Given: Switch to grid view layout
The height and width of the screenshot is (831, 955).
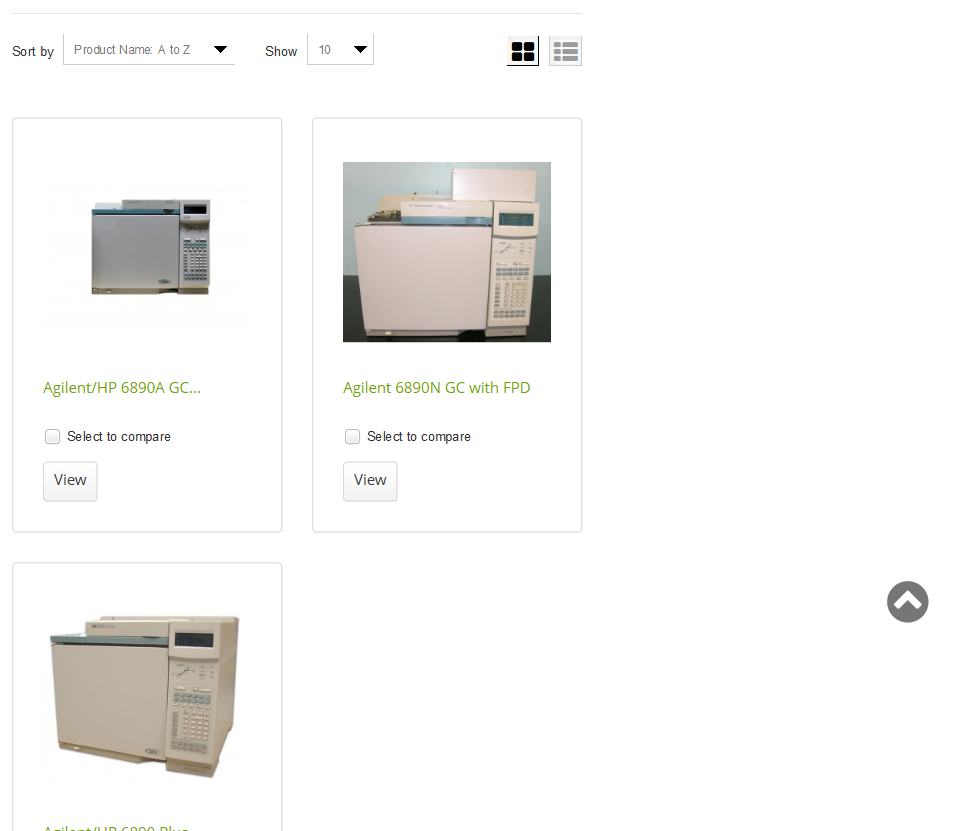Looking at the screenshot, I should tap(523, 51).
